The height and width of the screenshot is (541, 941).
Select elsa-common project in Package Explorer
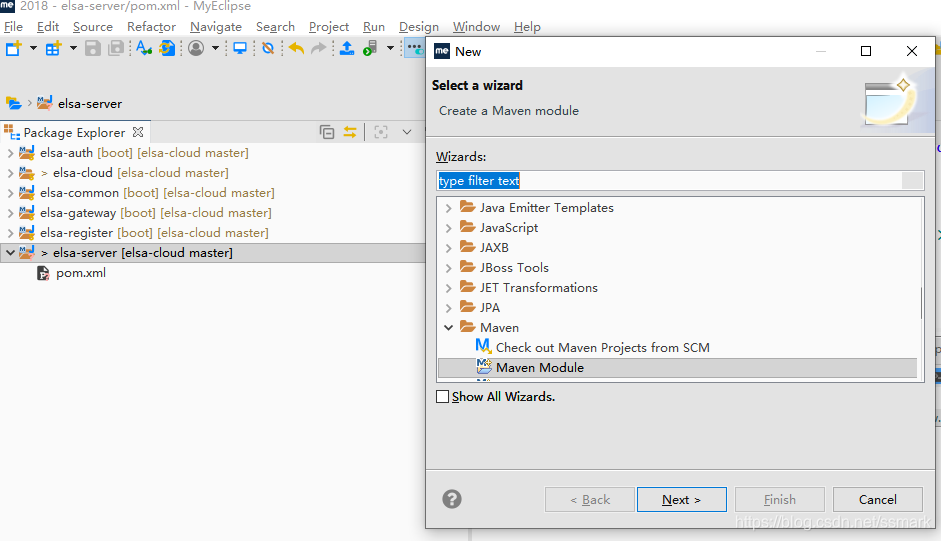pyautogui.click(x=157, y=193)
